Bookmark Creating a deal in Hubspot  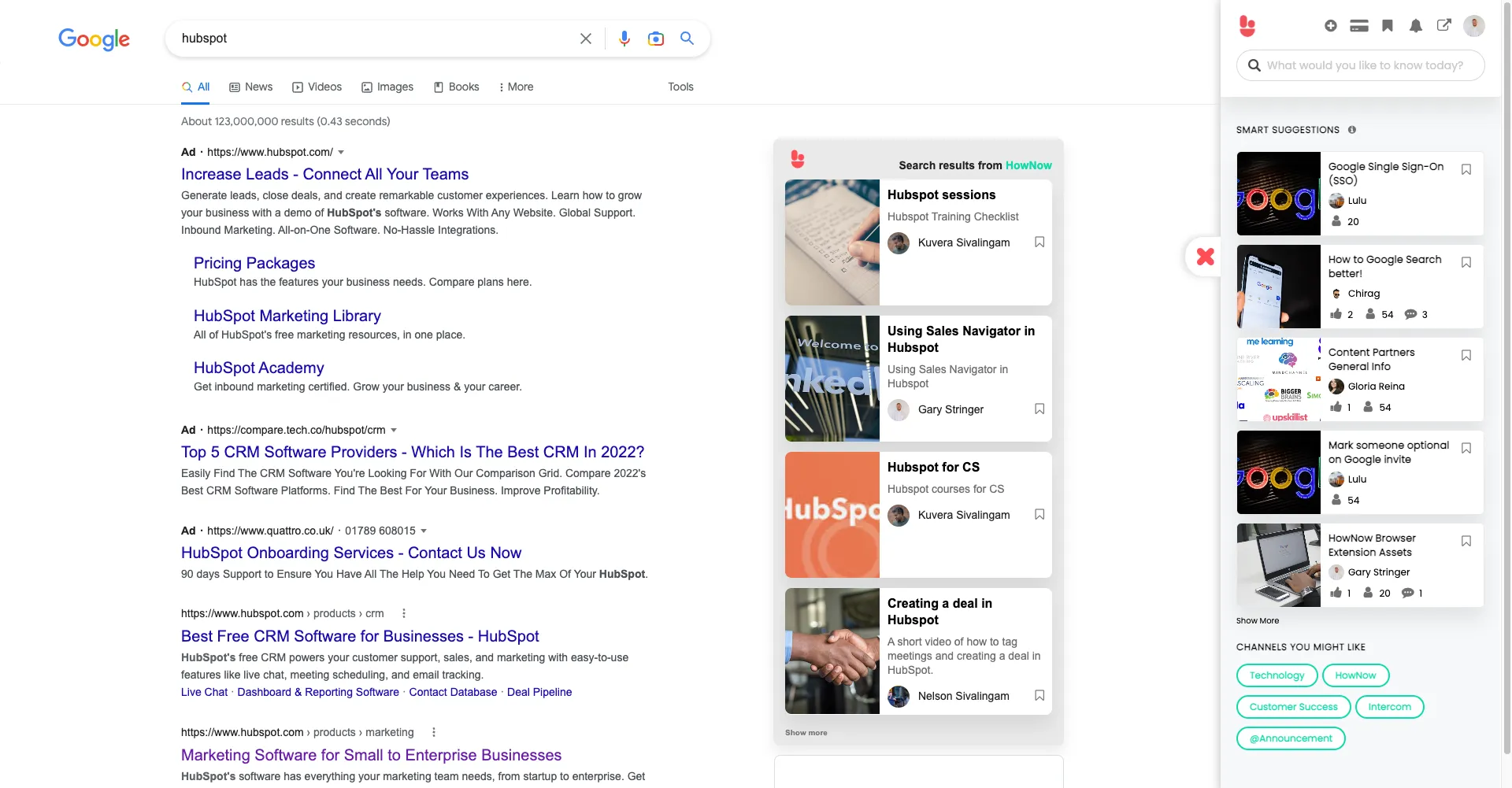(1039, 696)
